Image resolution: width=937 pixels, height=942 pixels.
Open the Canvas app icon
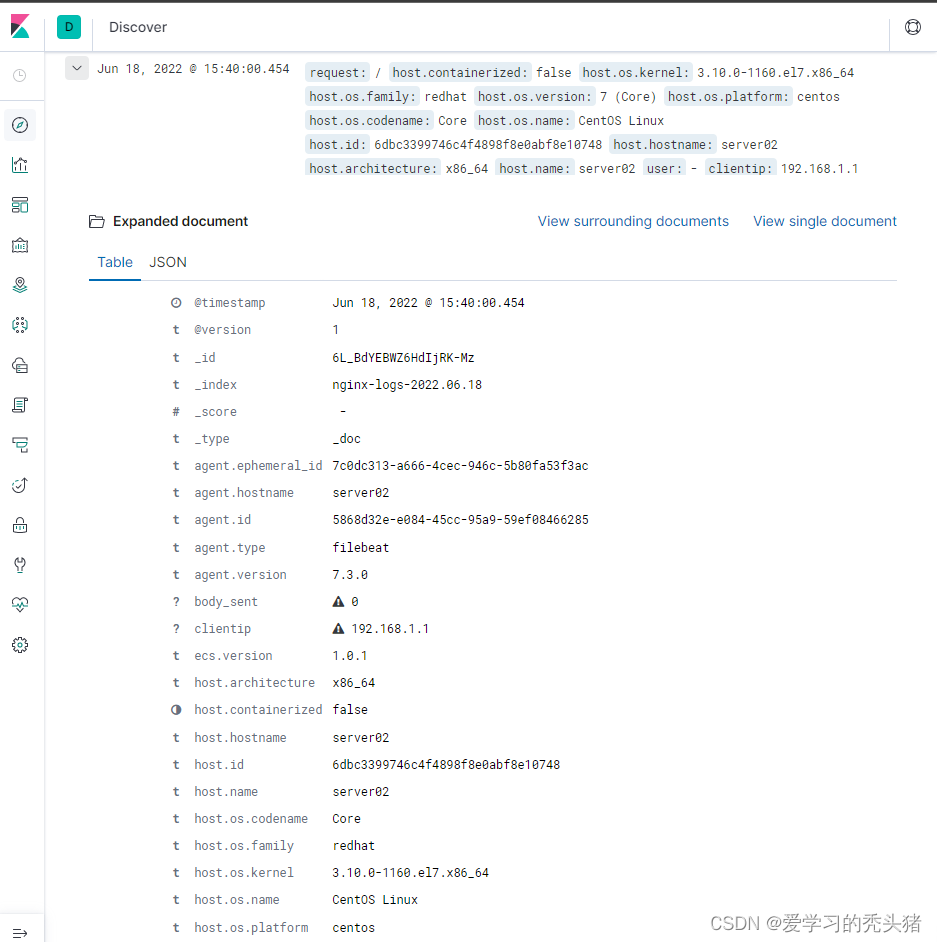click(x=20, y=245)
